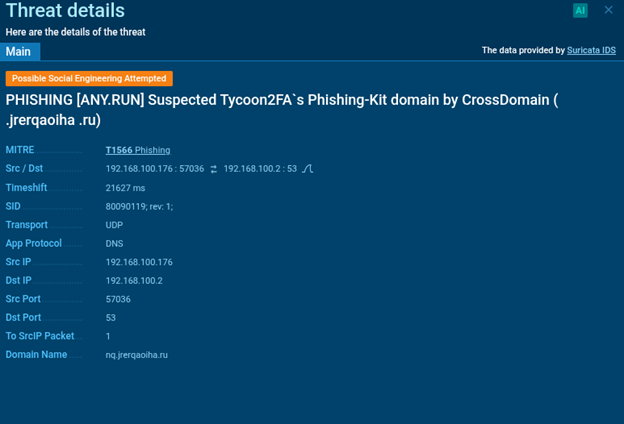The width and height of the screenshot is (624, 424).
Task: Click the AI assistant icon
Action: (580, 11)
